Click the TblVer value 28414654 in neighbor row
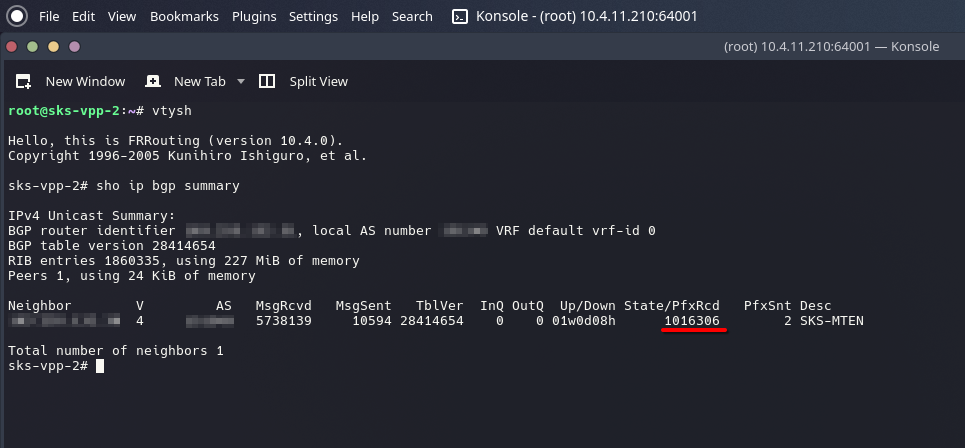The image size is (965, 448). coord(431,321)
